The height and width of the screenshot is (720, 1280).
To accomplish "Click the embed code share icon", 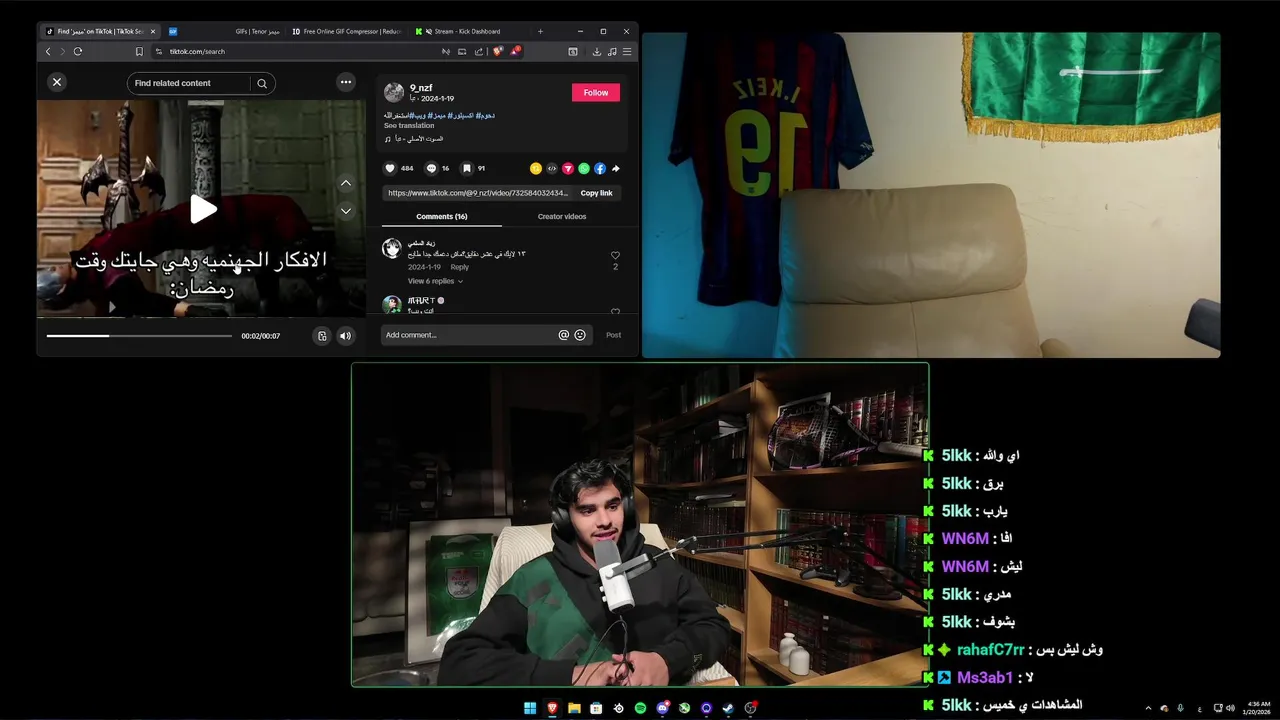I will (x=552, y=168).
